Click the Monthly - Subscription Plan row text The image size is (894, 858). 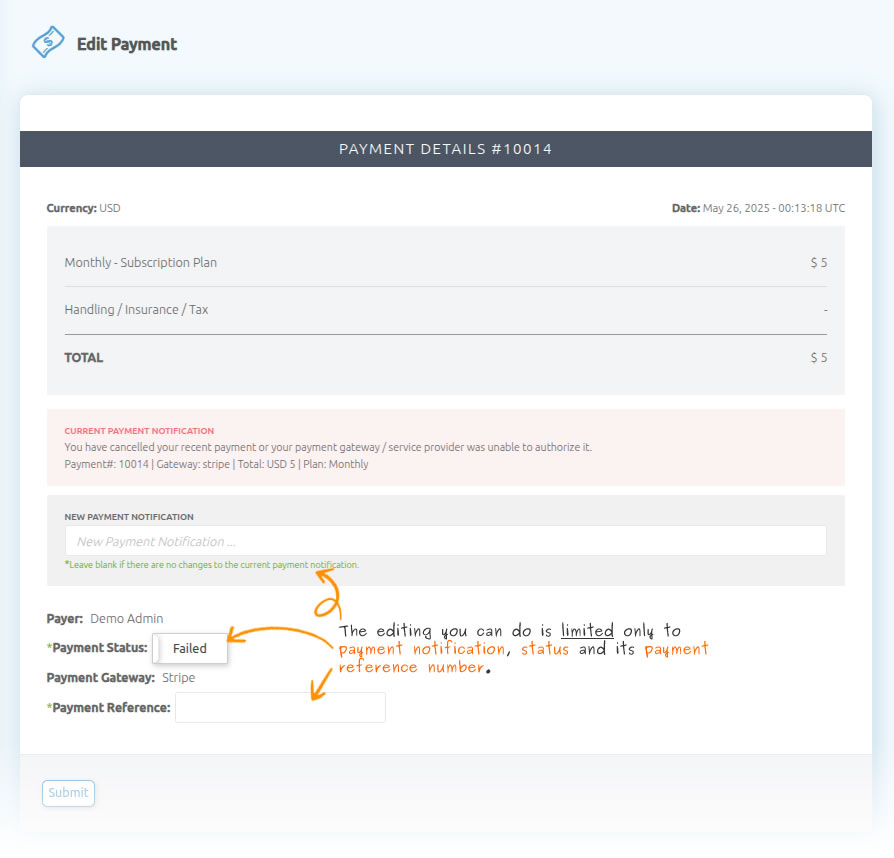tap(141, 262)
